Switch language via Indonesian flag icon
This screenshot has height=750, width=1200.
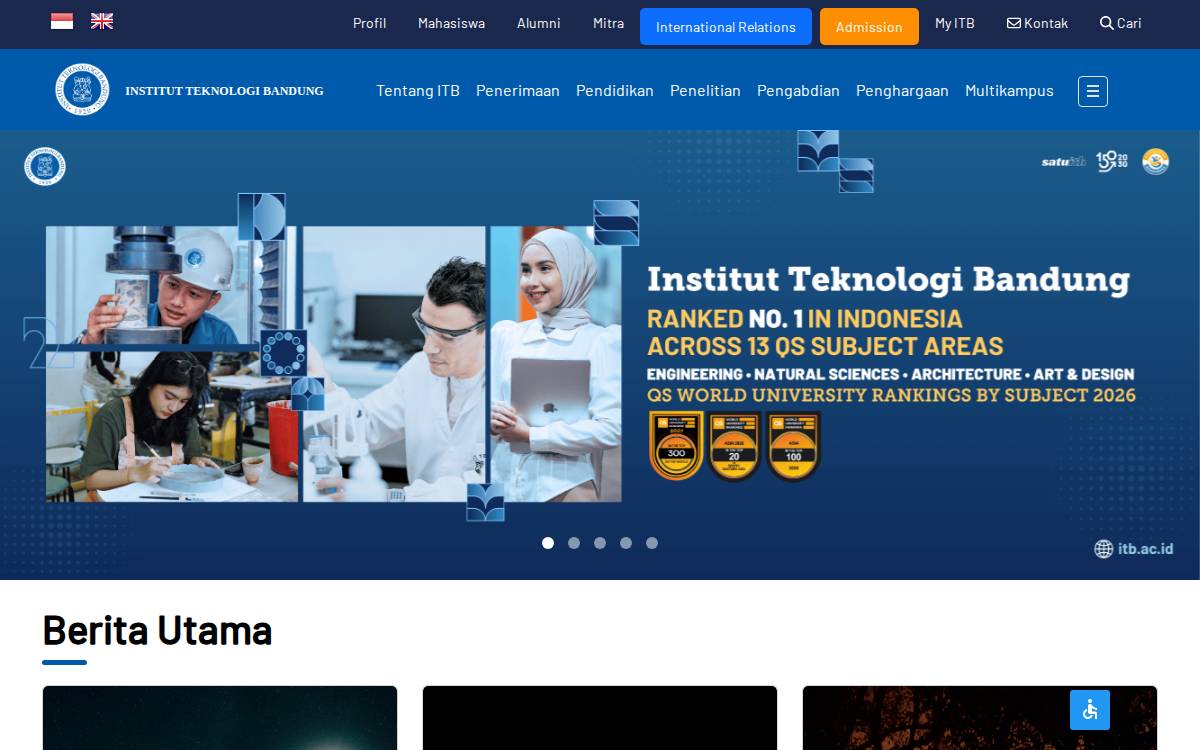tap(62, 21)
